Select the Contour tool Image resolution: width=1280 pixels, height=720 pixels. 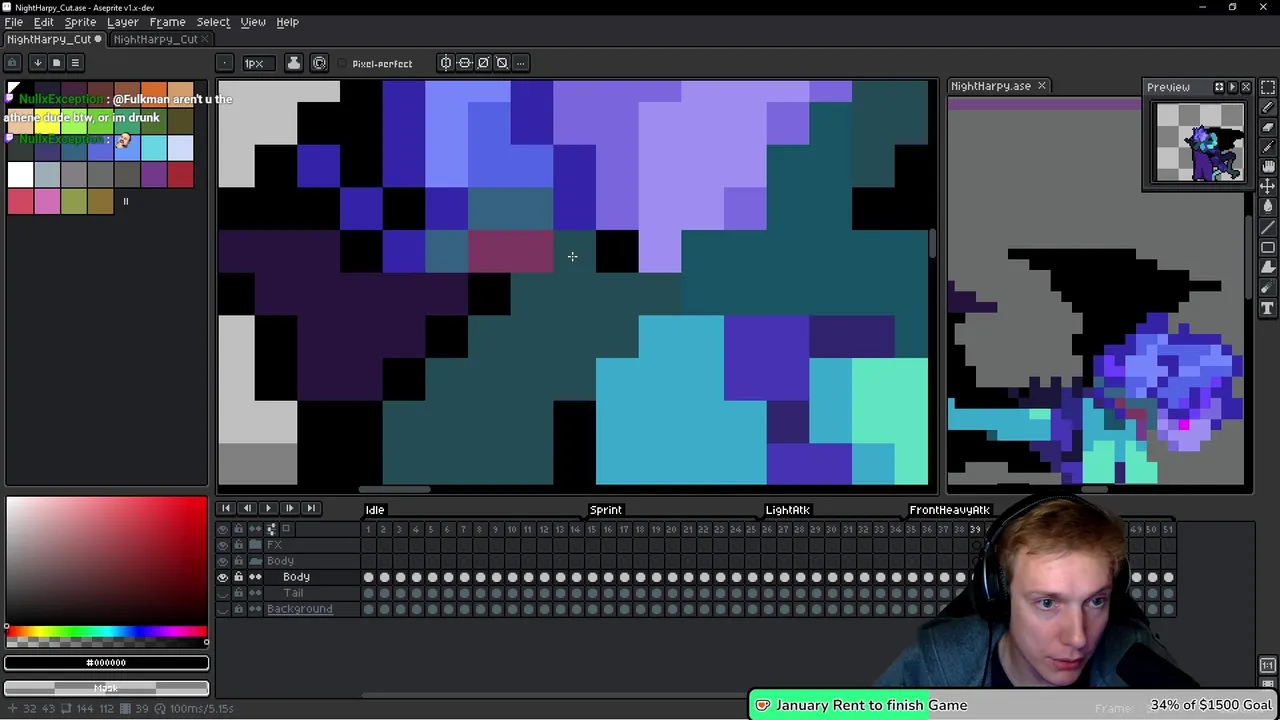coord(1268,267)
